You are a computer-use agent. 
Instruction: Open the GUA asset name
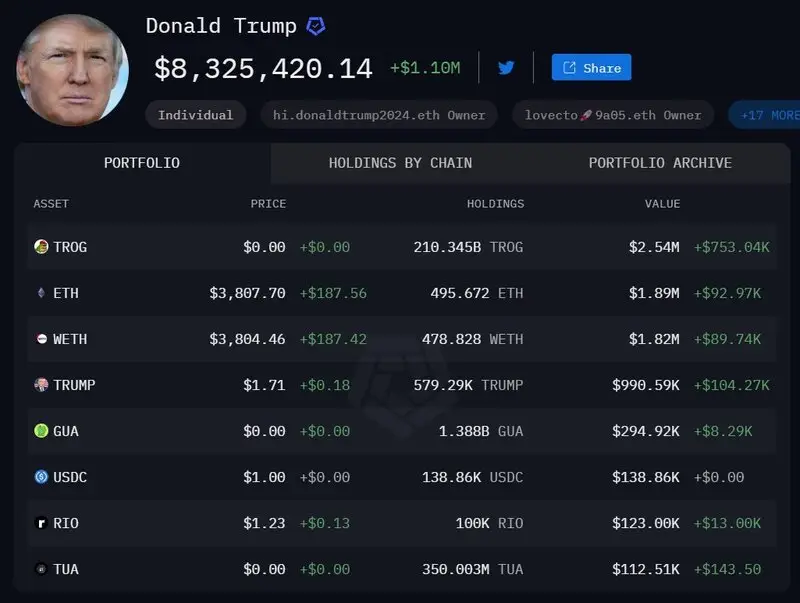(66, 431)
